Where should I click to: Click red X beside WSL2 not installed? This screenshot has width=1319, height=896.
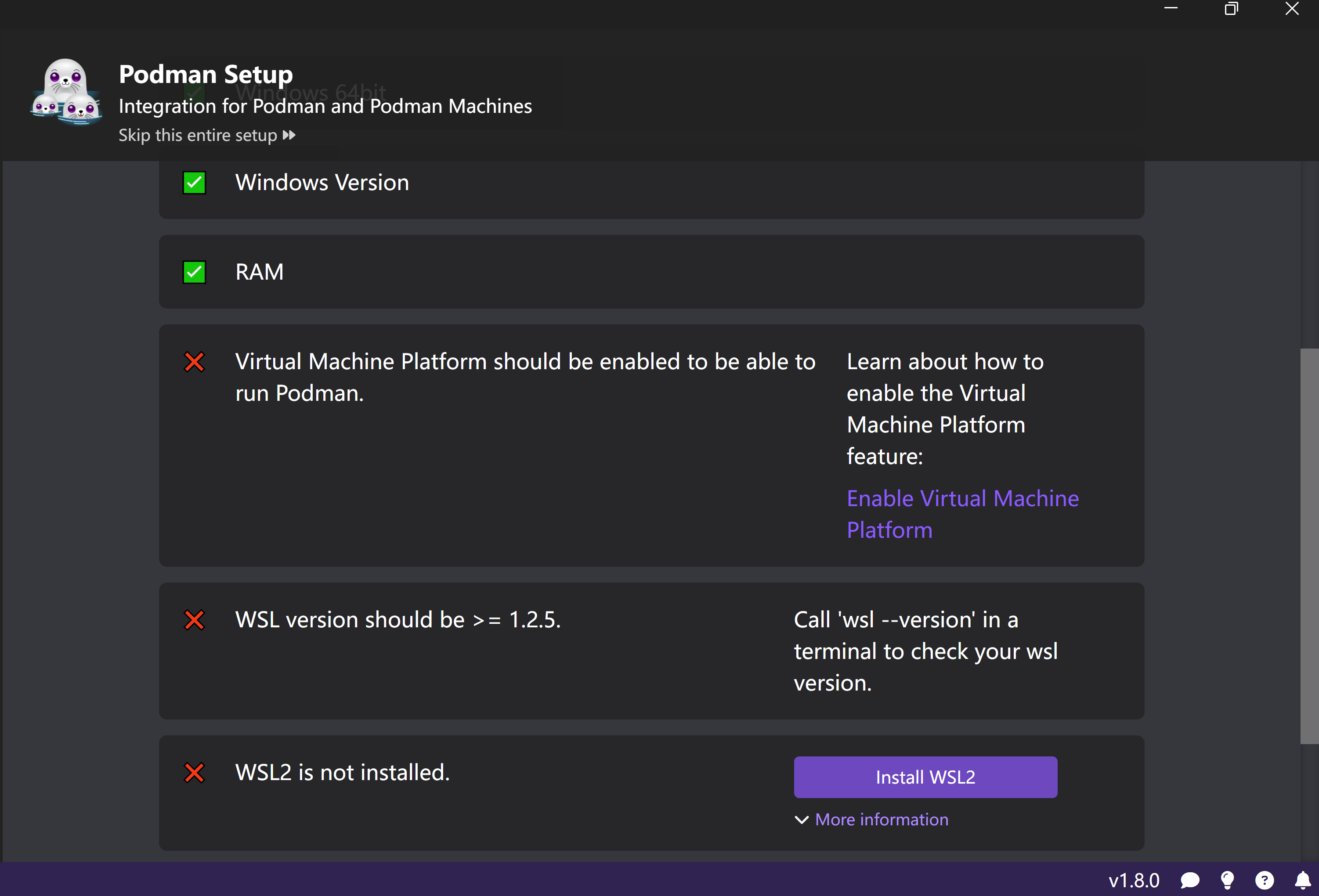pos(194,772)
